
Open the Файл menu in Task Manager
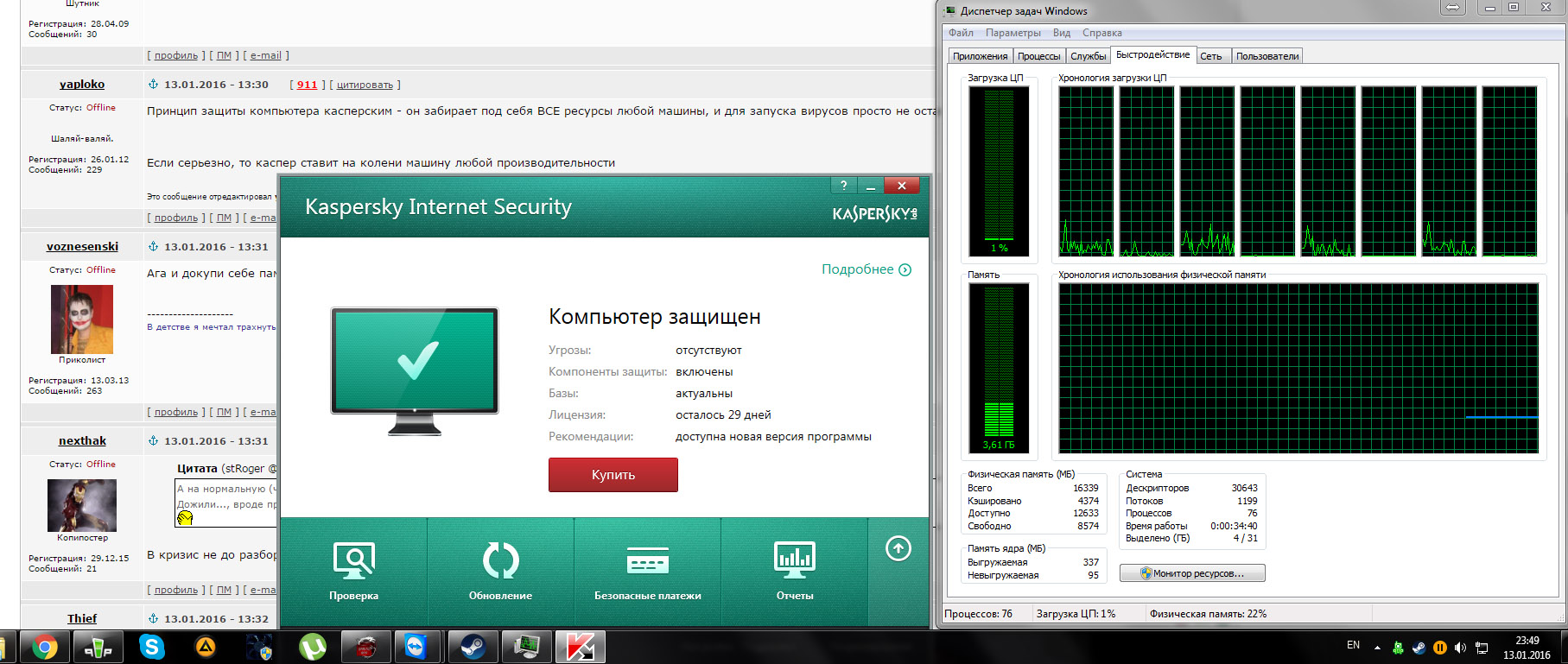pyautogui.click(x=961, y=33)
